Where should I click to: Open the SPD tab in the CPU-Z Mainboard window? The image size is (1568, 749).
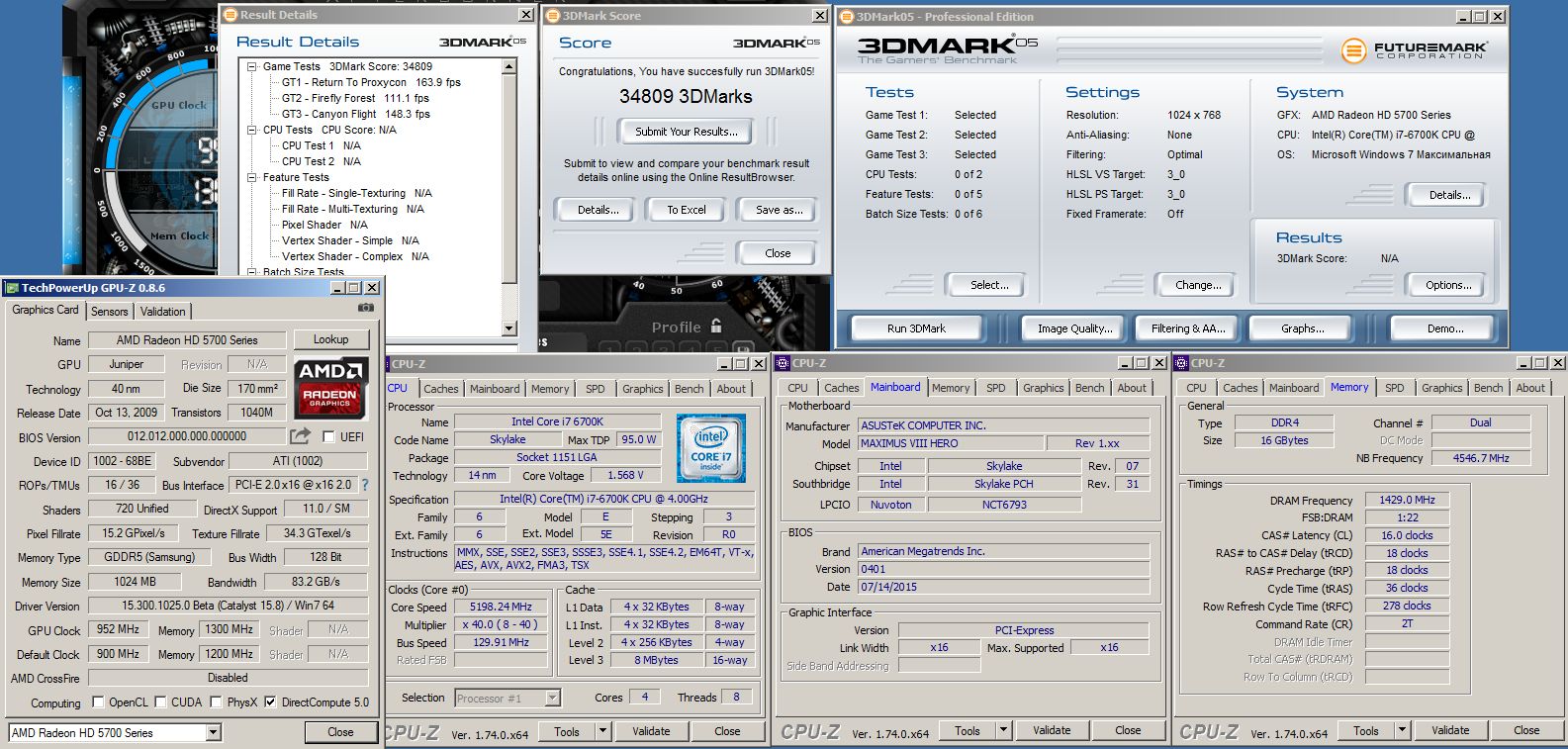click(995, 388)
